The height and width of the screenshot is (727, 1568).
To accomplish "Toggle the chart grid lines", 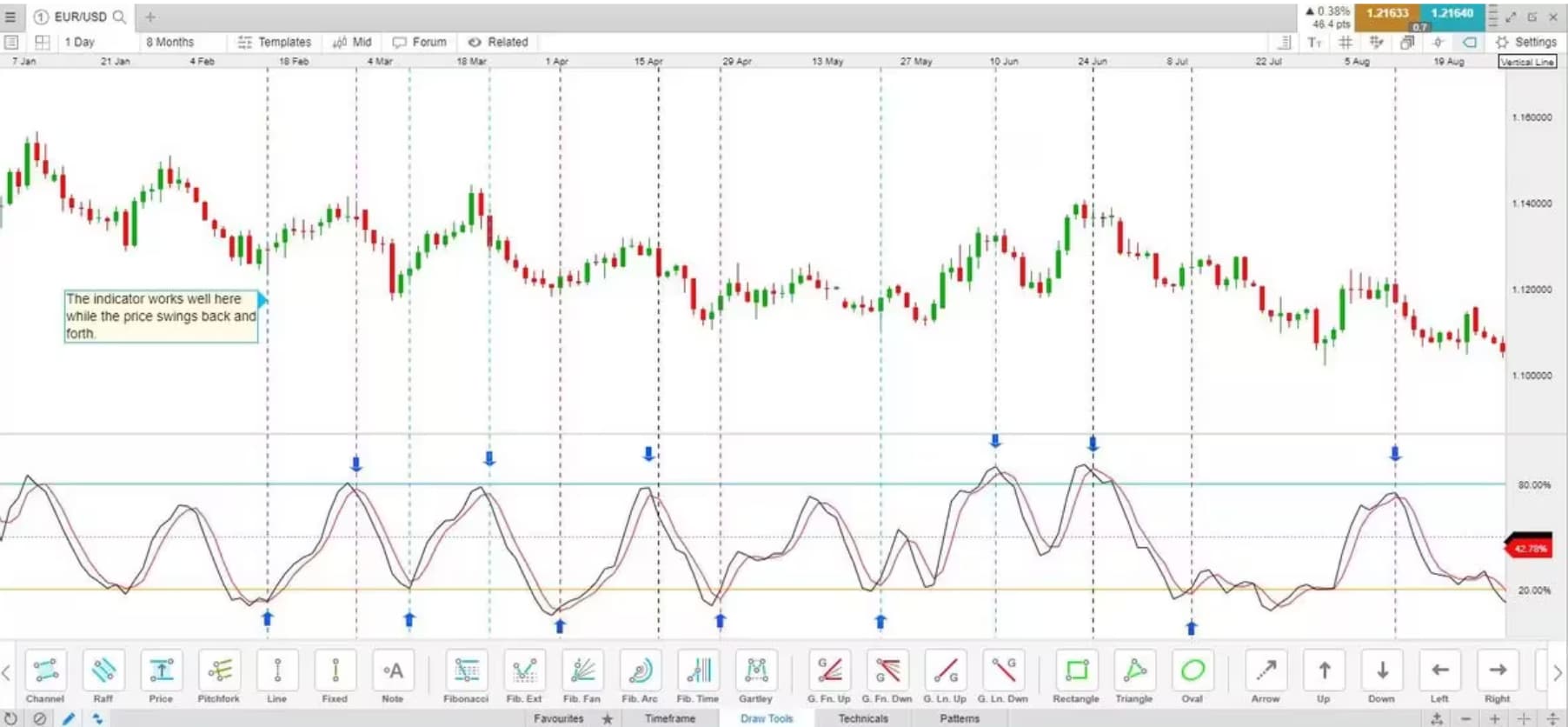I will [1345, 42].
